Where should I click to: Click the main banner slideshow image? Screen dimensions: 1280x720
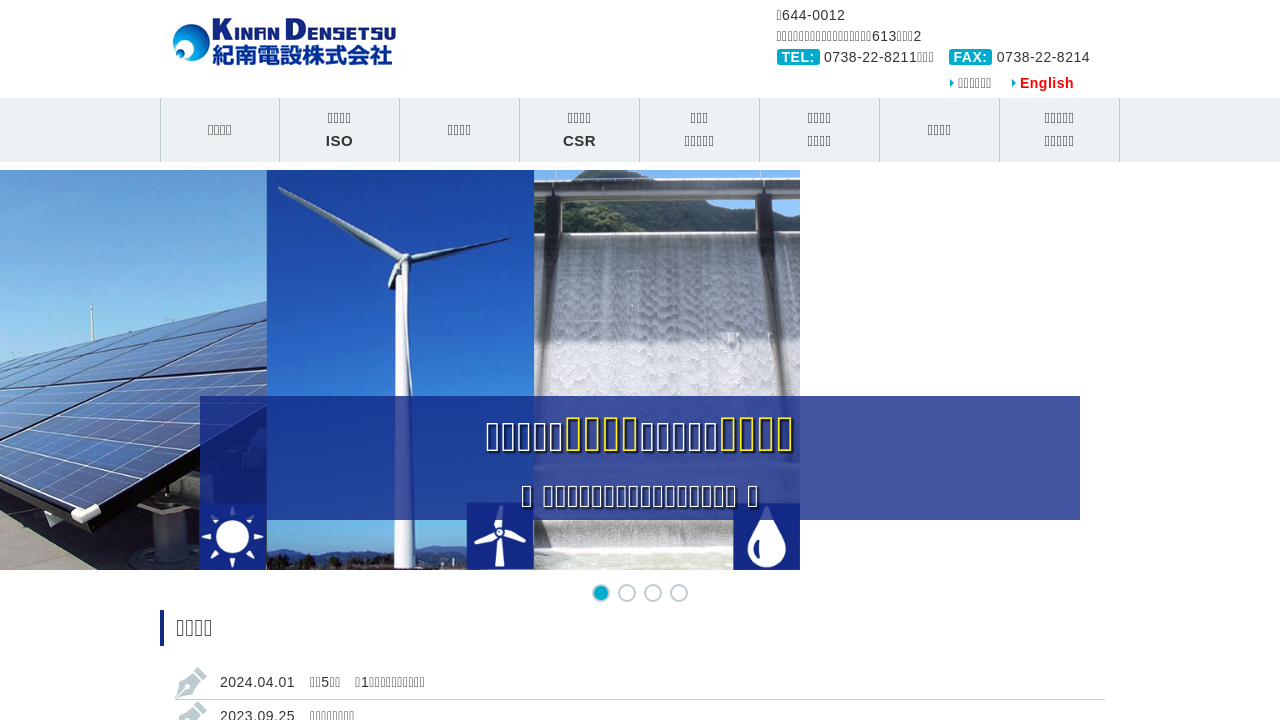[400, 300]
